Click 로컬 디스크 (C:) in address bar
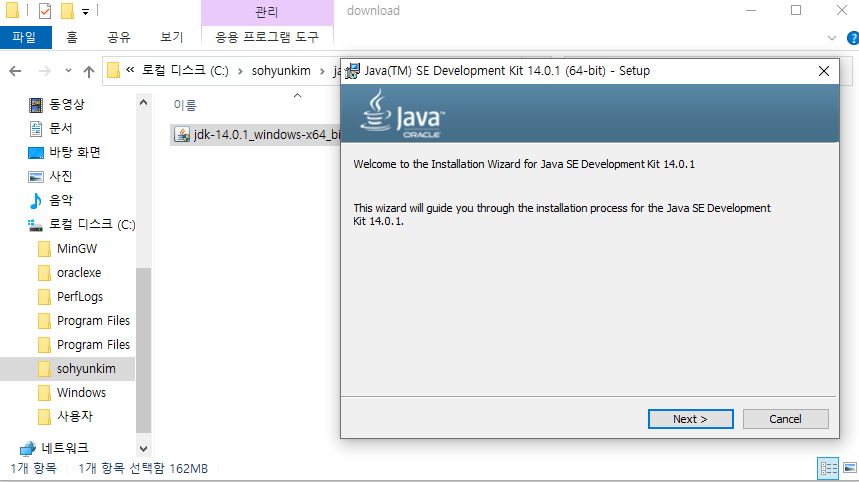This screenshot has width=859, height=482. tap(185, 71)
